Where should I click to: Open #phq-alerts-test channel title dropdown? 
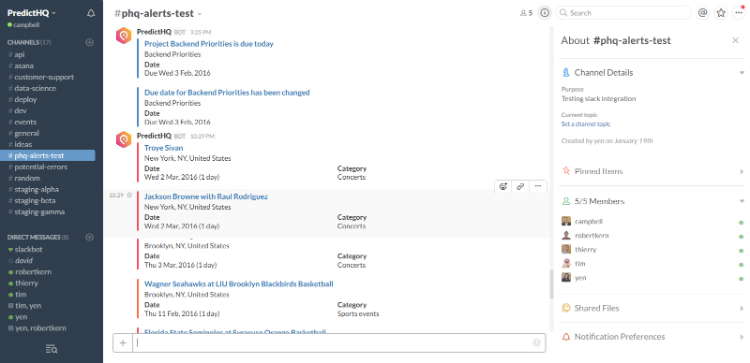coord(158,13)
